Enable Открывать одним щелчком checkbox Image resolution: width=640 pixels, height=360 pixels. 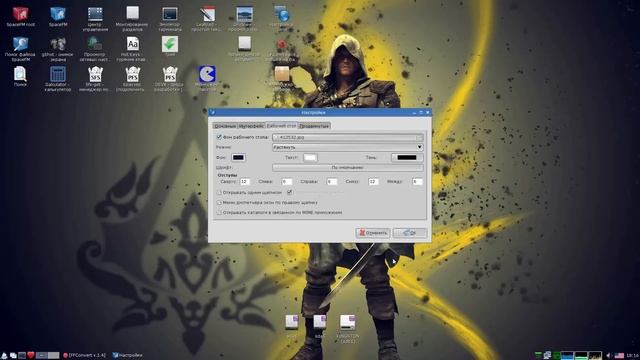click(219, 192)
